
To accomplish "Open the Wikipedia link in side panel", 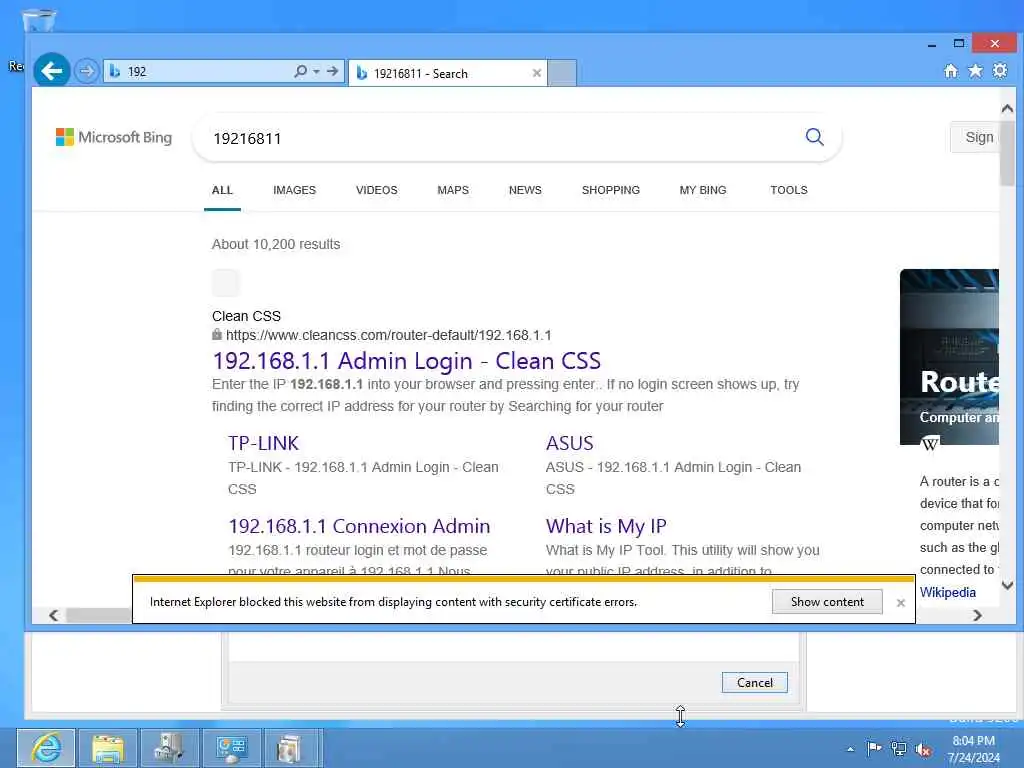I will (x=948, y=592).
